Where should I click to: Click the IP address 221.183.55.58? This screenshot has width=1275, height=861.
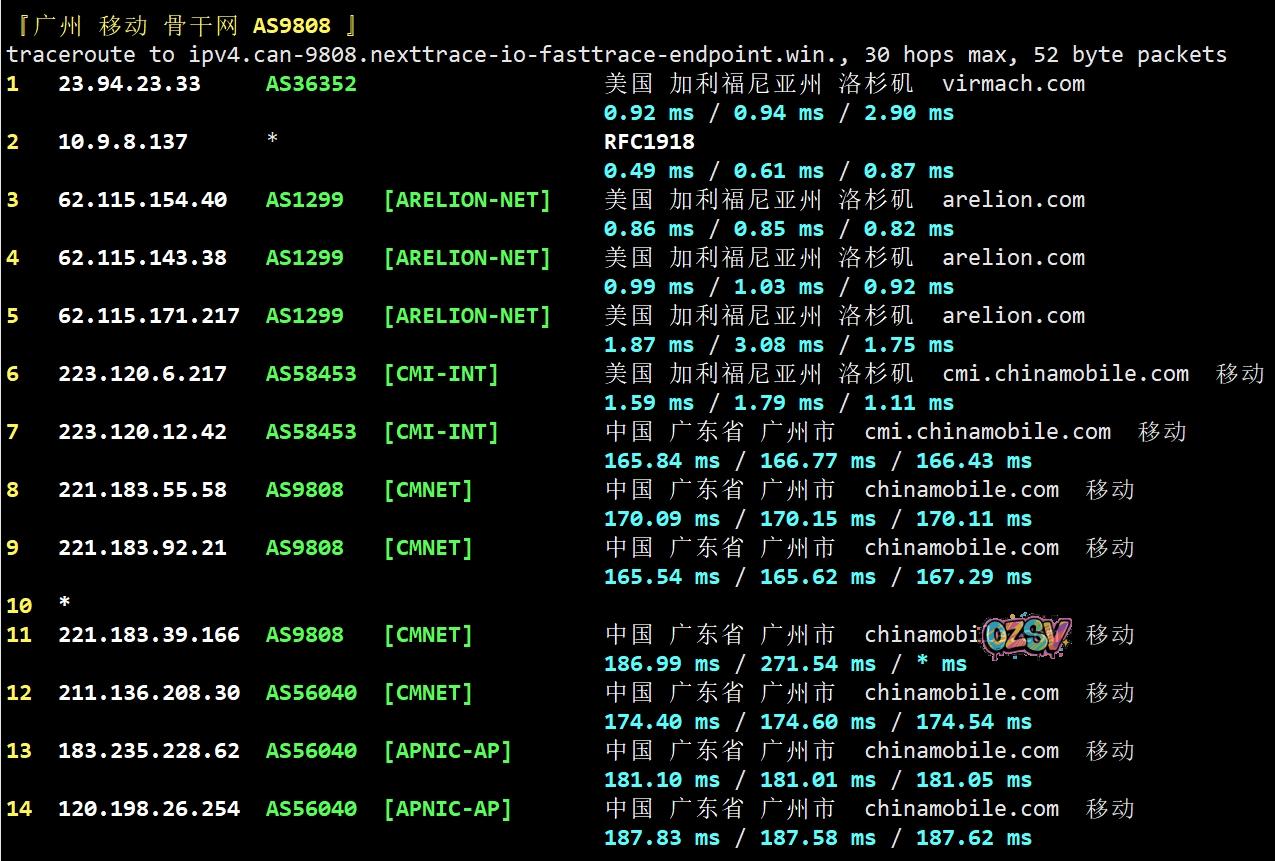click(x=142, y=490)
